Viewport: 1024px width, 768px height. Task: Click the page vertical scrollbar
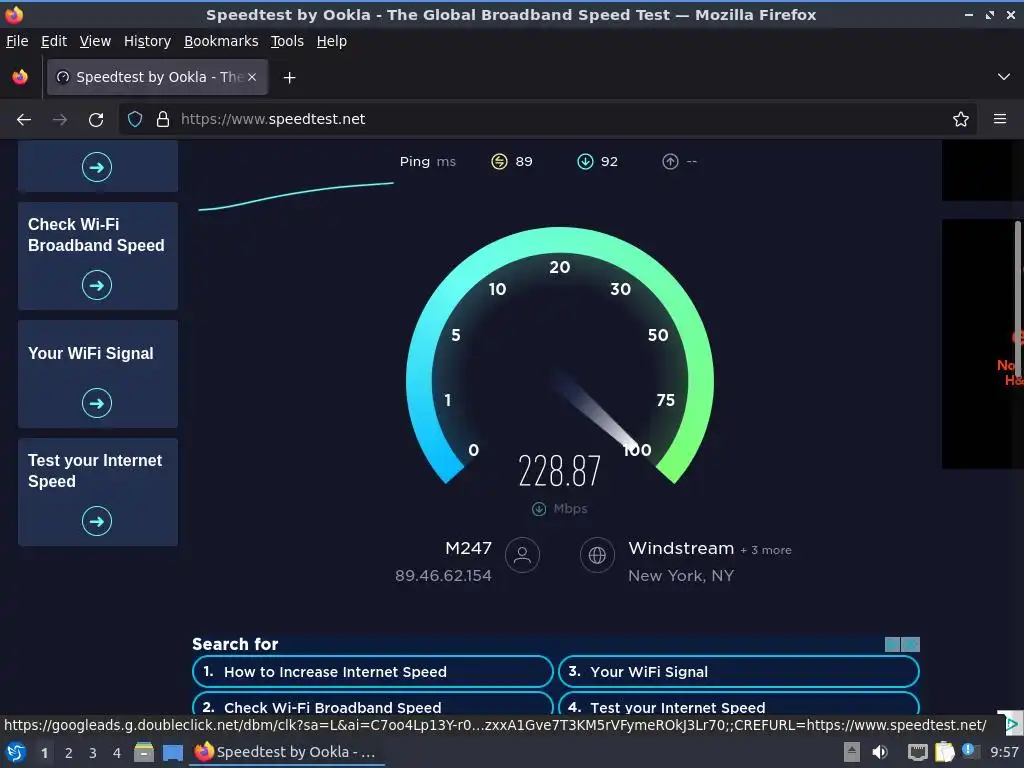point(1017,299)
